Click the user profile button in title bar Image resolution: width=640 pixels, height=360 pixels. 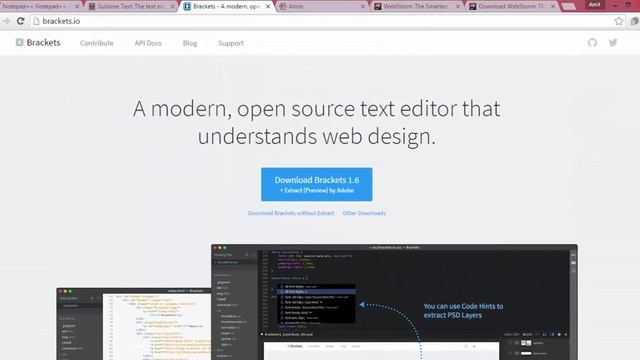pos(594,5)
